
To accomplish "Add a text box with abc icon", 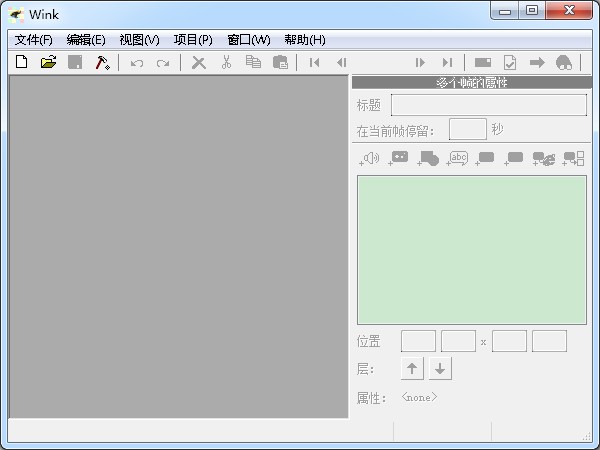I will pos(458,158).
